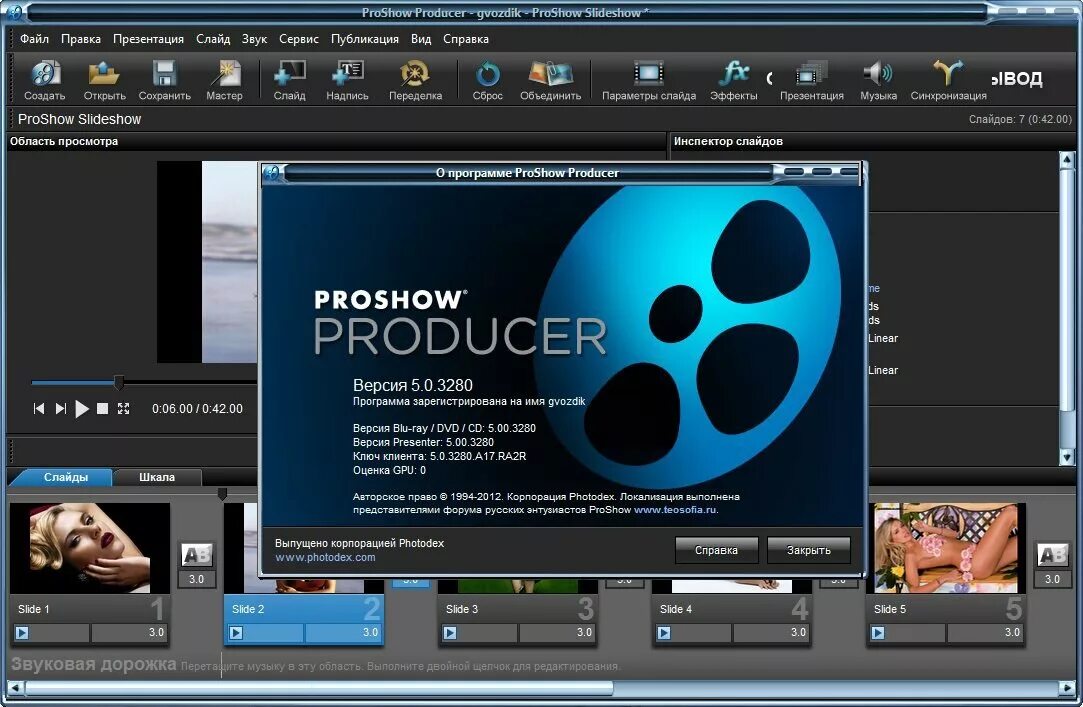
Task: Open the Файл menu
Action: pyautogui.click(x=35, y=39)
